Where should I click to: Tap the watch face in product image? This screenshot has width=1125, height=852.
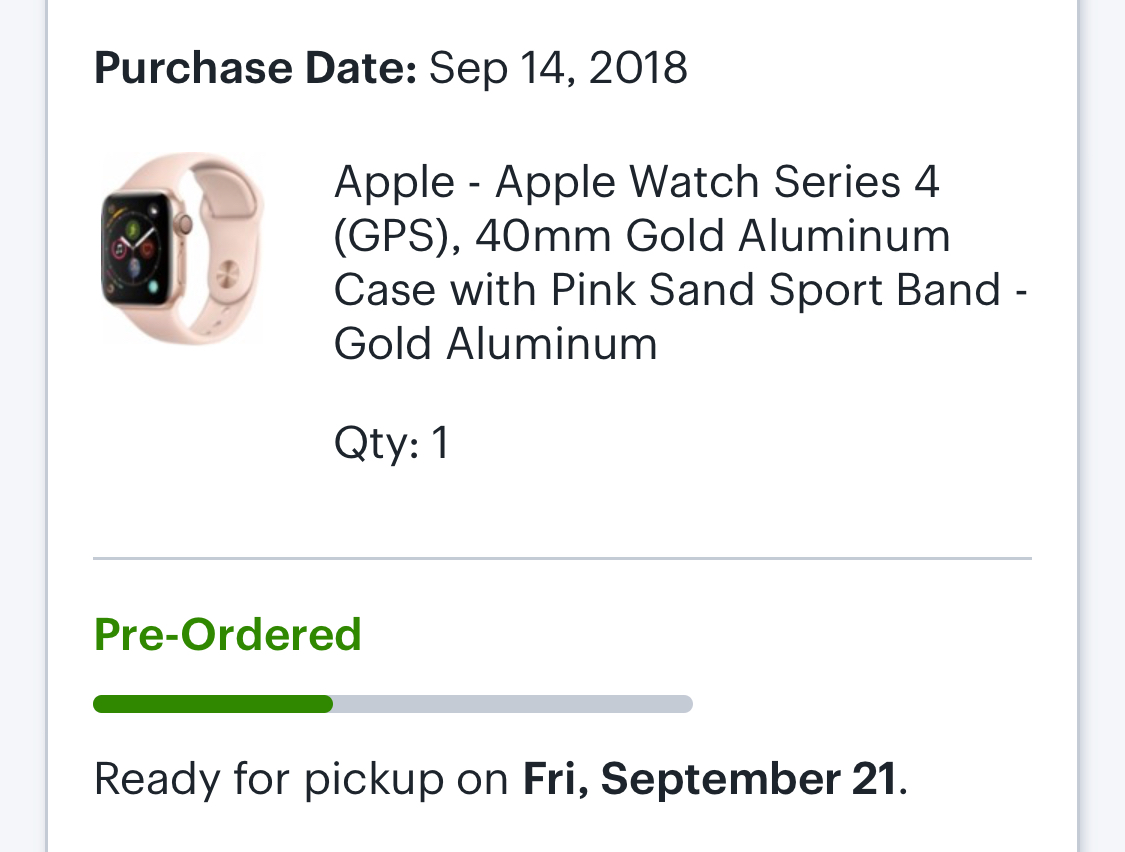(x=136, y=250)
